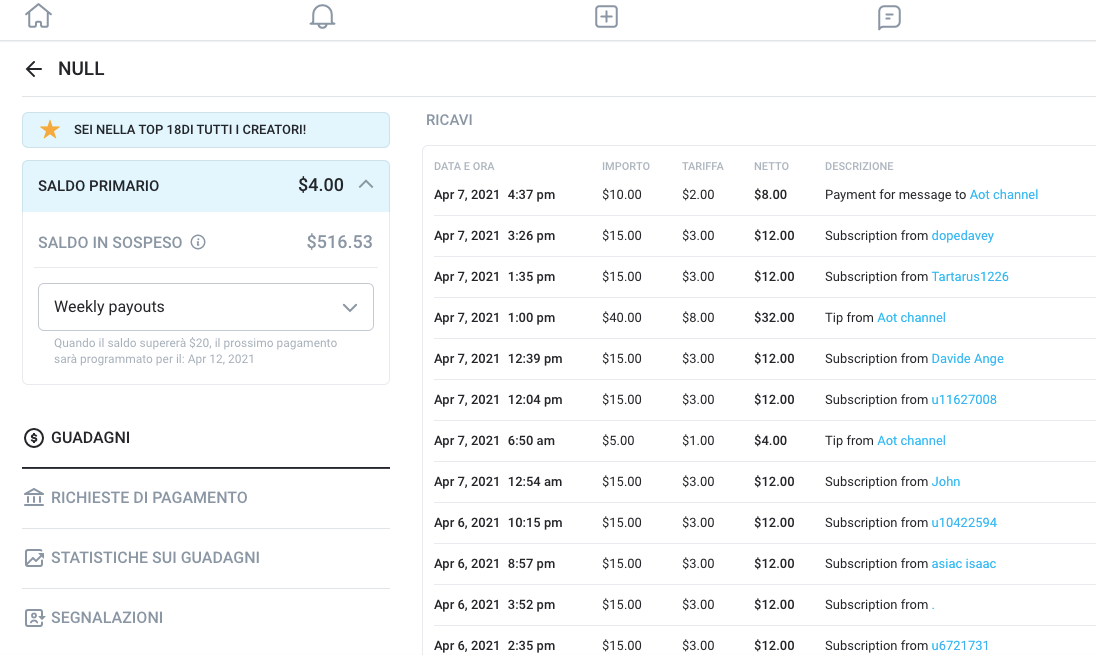Image resolution: width=1096 pixels, height=655 pixels.
Task: Open the asiac isaac subscriber link
Action: 963,564
